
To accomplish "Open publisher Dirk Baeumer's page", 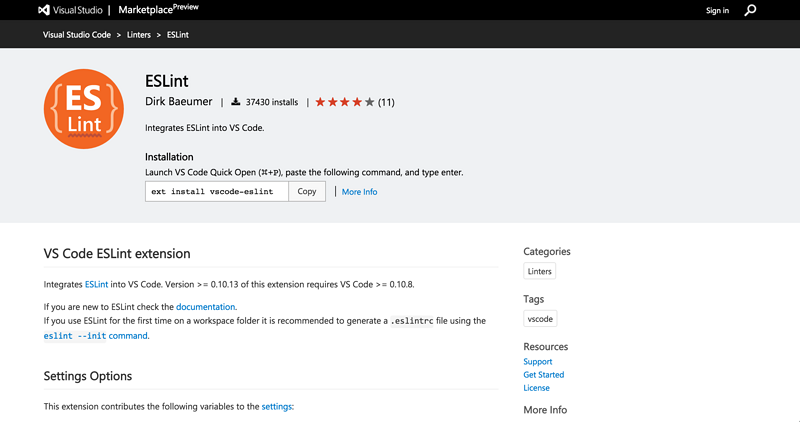I will (x=178, y=102).
